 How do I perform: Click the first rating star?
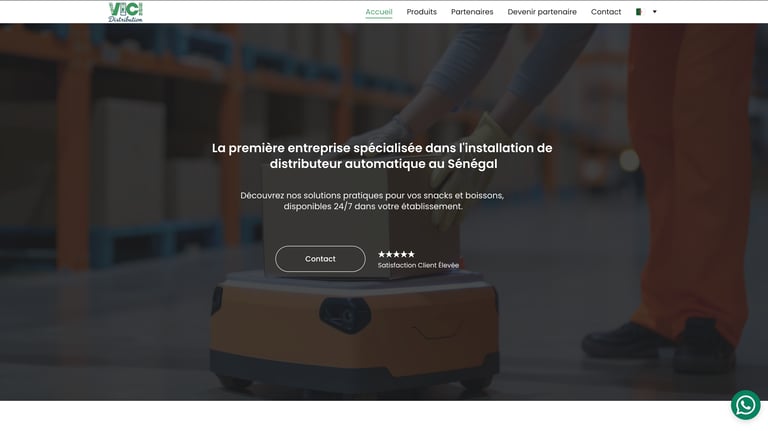click(382, 254)
